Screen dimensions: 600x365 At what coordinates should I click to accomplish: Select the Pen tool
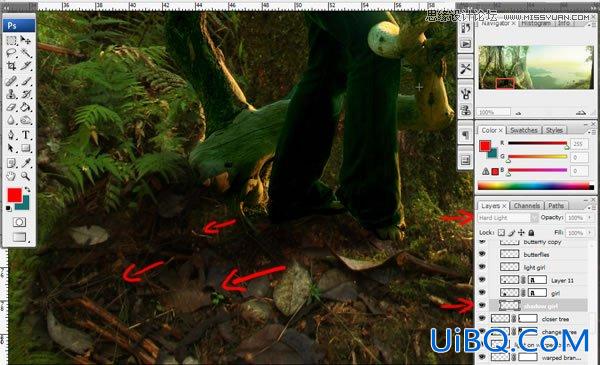11,135
